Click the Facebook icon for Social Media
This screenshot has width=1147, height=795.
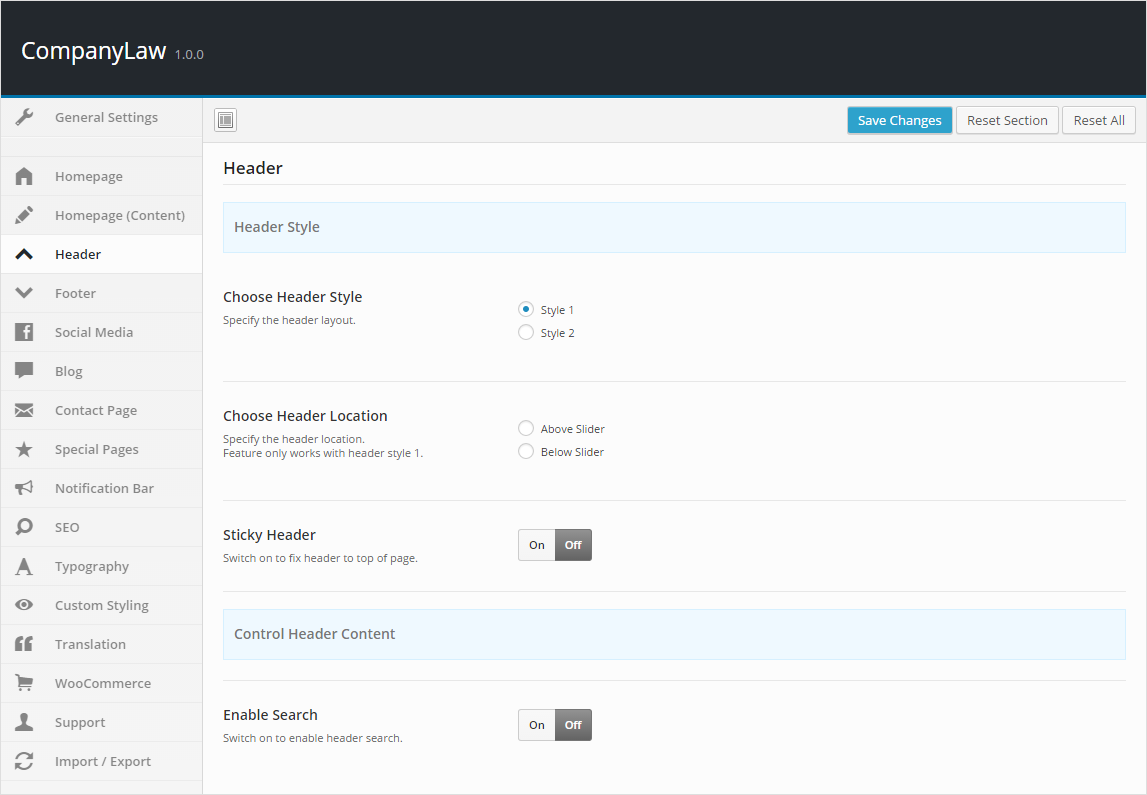point(25,332)
